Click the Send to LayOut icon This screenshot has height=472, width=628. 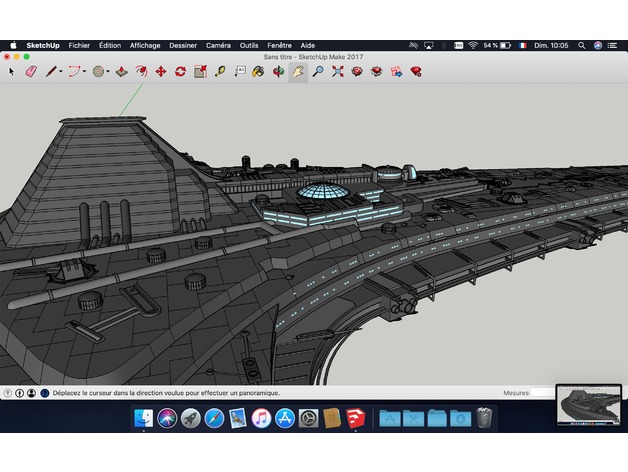pyautogui.click(x=397, y=72)
